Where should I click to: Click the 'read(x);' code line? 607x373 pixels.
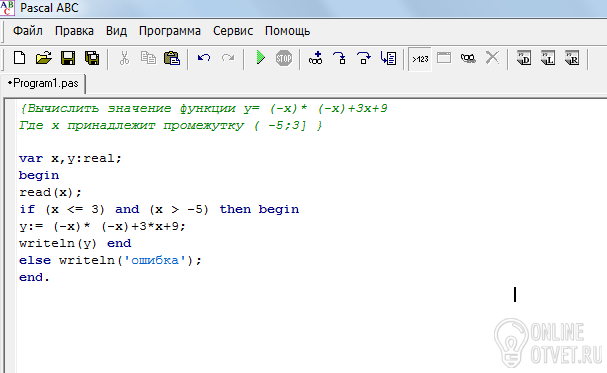point(50,192)
